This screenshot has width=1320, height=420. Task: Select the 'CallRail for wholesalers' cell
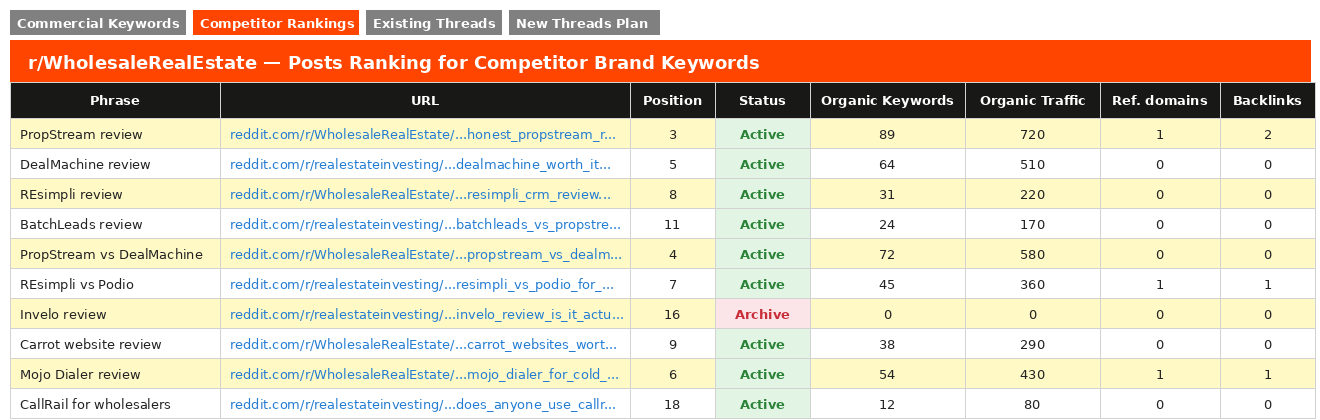[115, 404]
